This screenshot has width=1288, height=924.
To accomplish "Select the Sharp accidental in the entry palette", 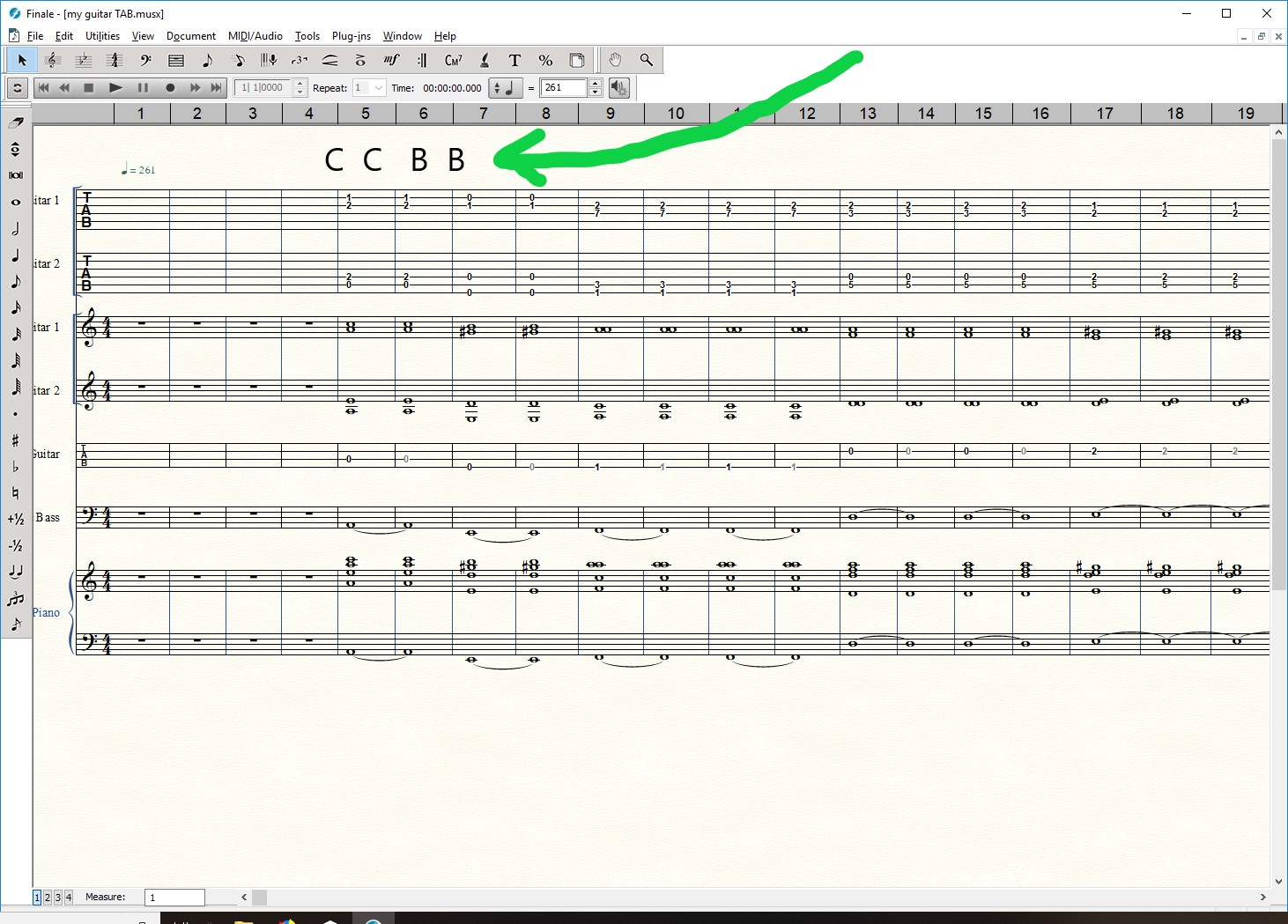I will 16,440.
